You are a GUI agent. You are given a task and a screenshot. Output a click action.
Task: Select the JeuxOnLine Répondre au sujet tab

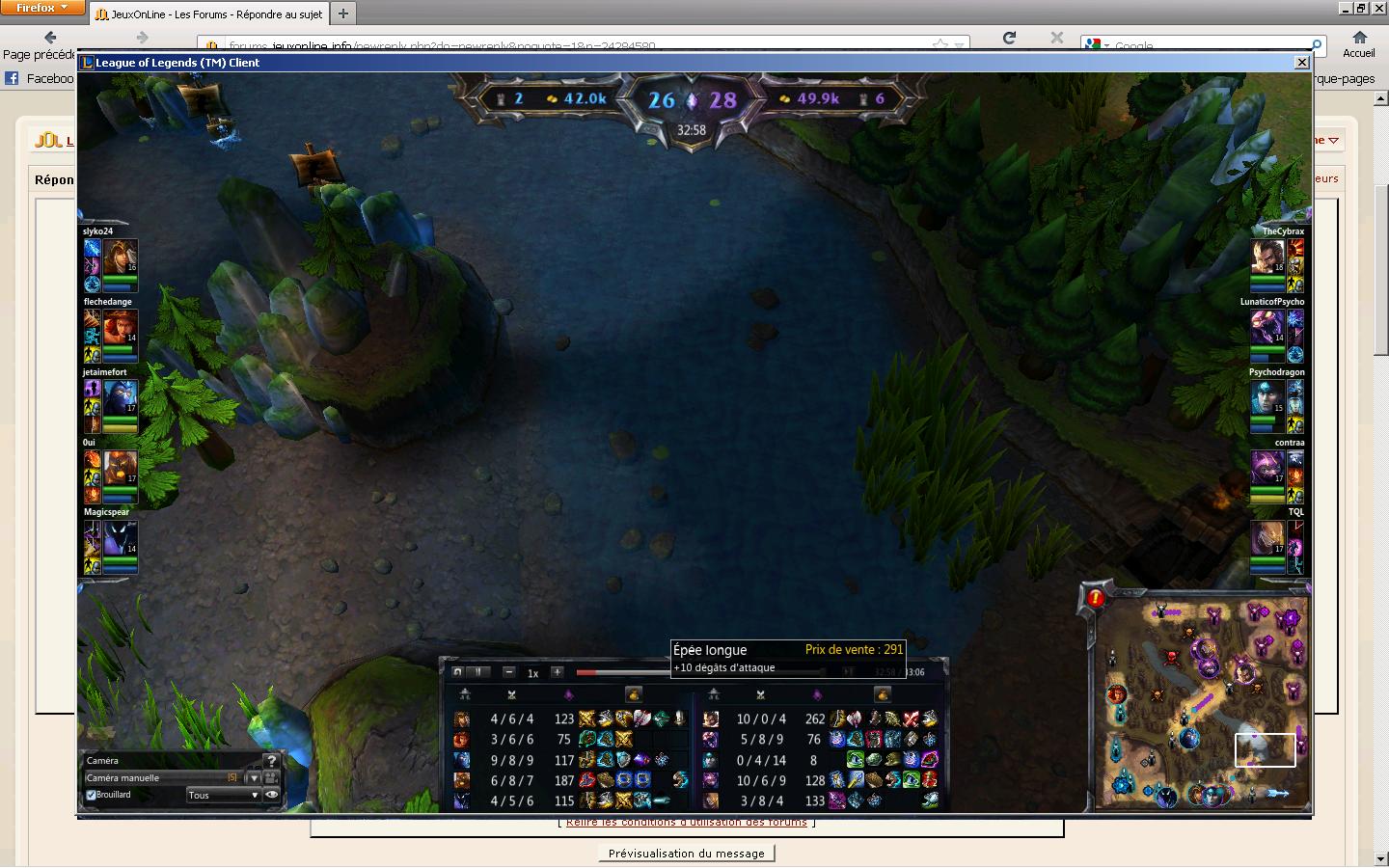click(x=209, y=14)
